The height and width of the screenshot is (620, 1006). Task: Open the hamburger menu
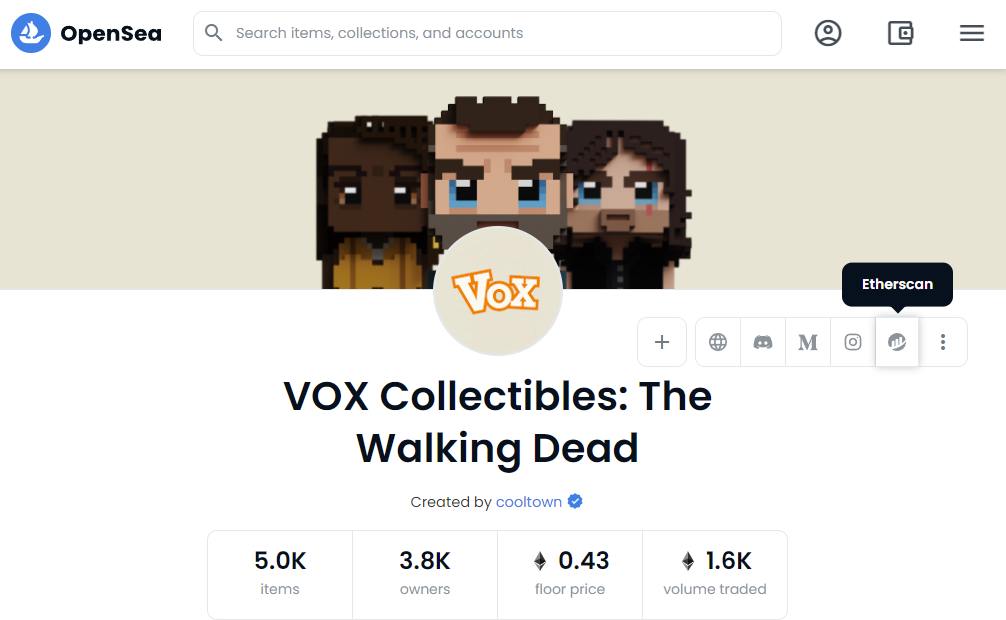[971, 33]
